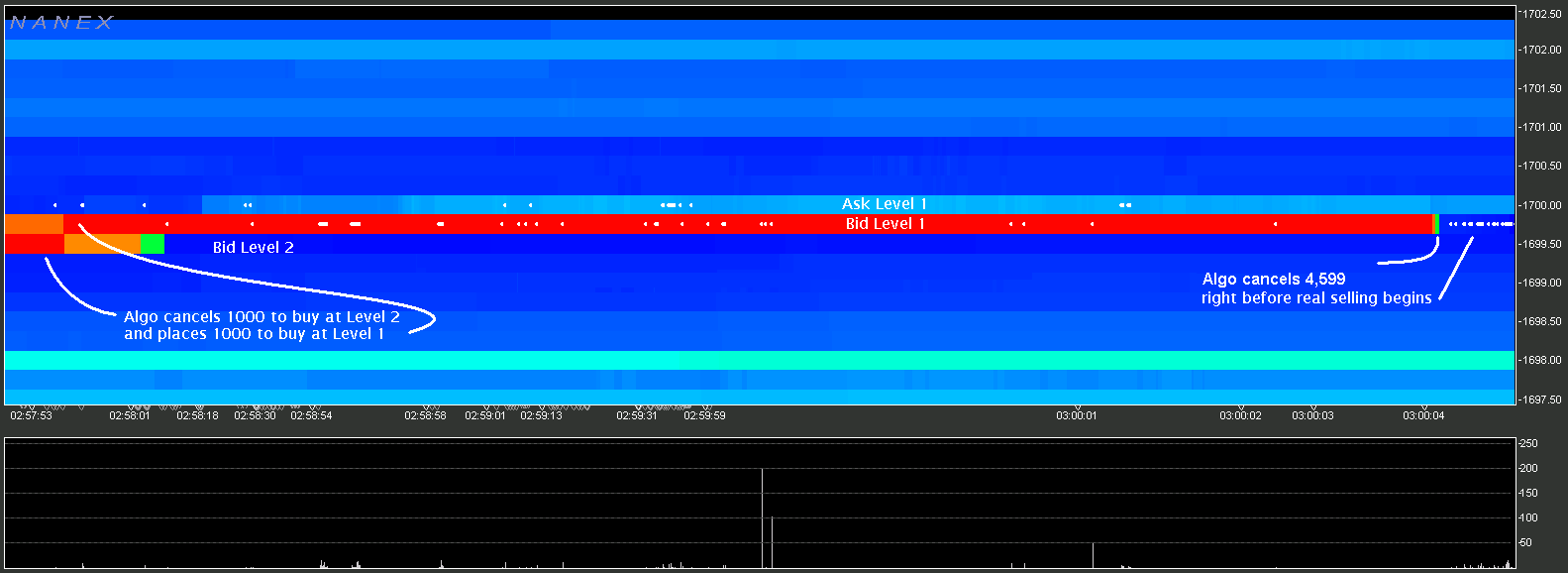The image size is (1568, 573).
Task: Click the "Bid Level 1" label on red band
Action: pos(885,224)
